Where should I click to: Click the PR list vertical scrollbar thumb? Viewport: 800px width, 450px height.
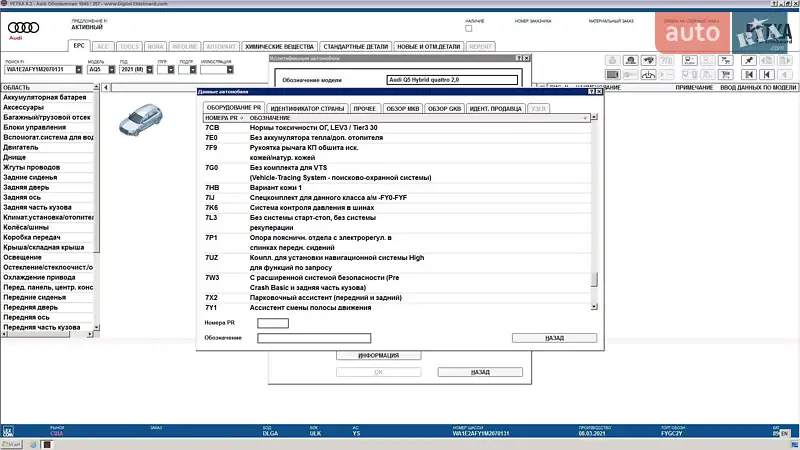(x=594, y=280)
